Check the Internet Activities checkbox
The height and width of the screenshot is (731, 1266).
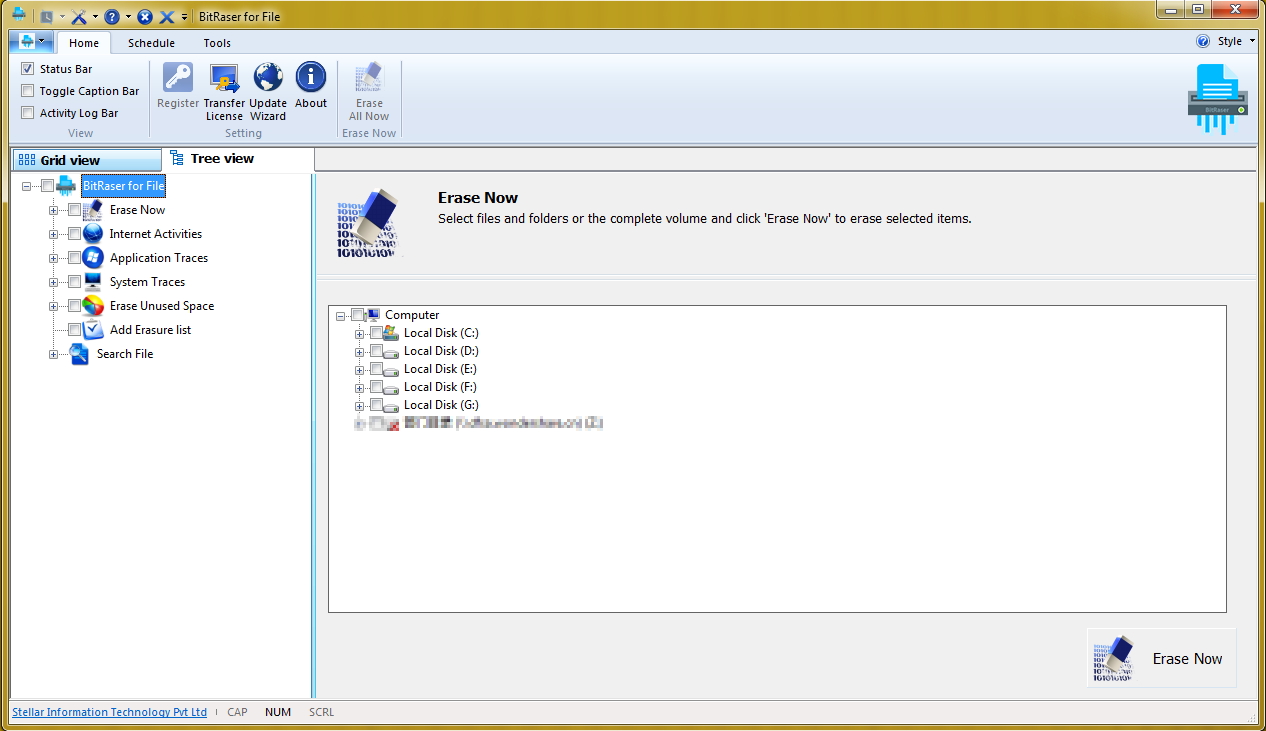tap(74, 234)
